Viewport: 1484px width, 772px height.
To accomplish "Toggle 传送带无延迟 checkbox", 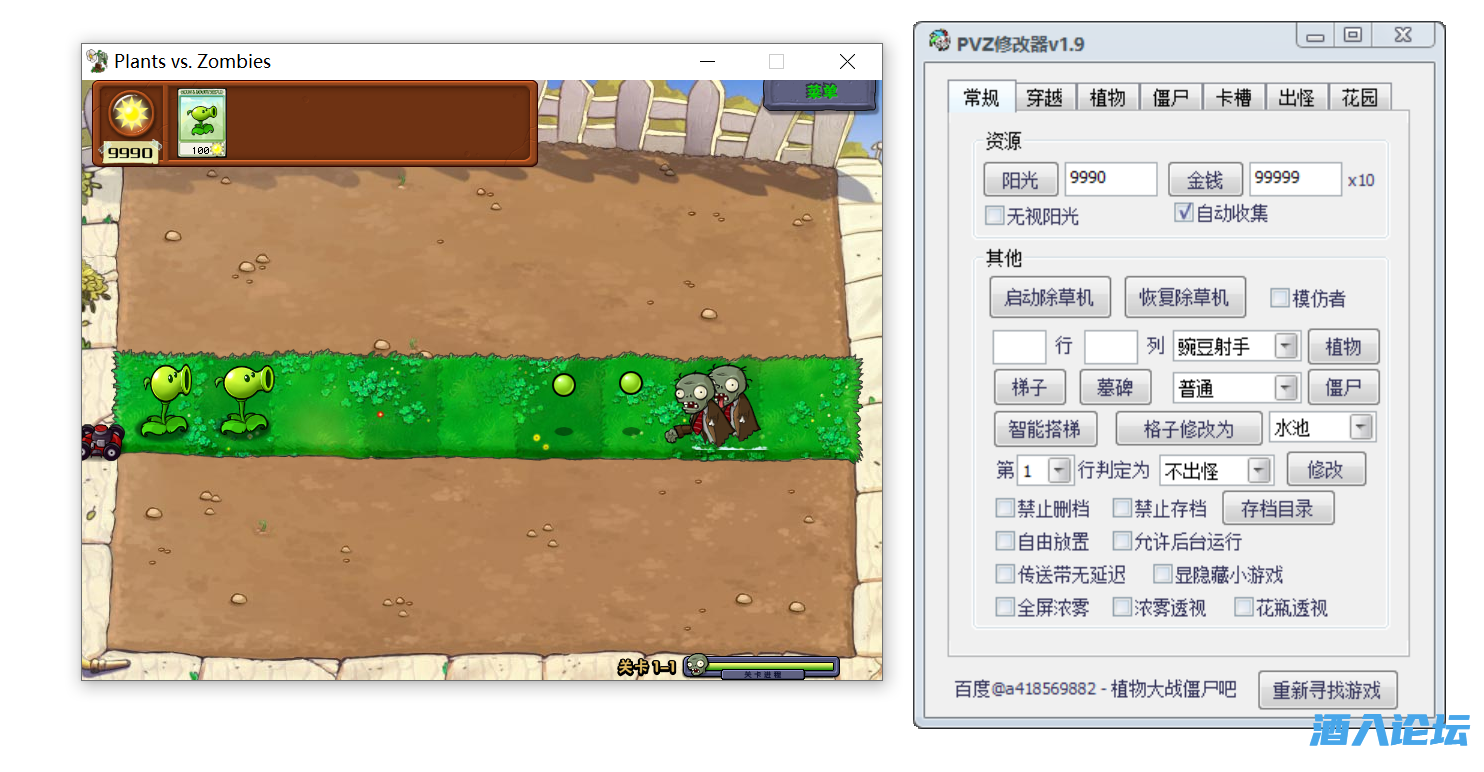I will click(x=1005, y=574).
